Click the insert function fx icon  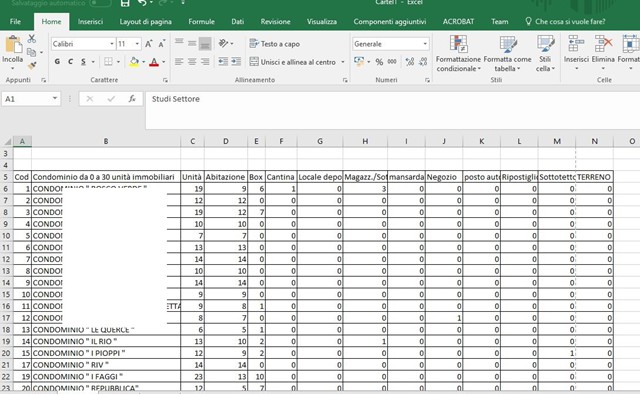tap(132, 99)
